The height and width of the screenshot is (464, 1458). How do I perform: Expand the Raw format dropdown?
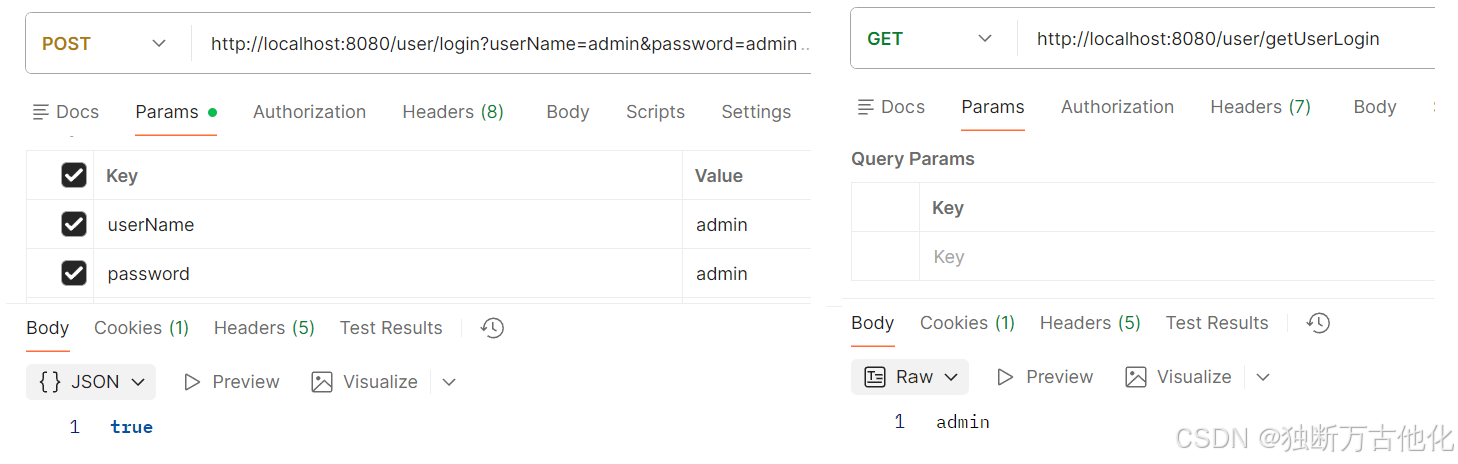pos(910,377)
